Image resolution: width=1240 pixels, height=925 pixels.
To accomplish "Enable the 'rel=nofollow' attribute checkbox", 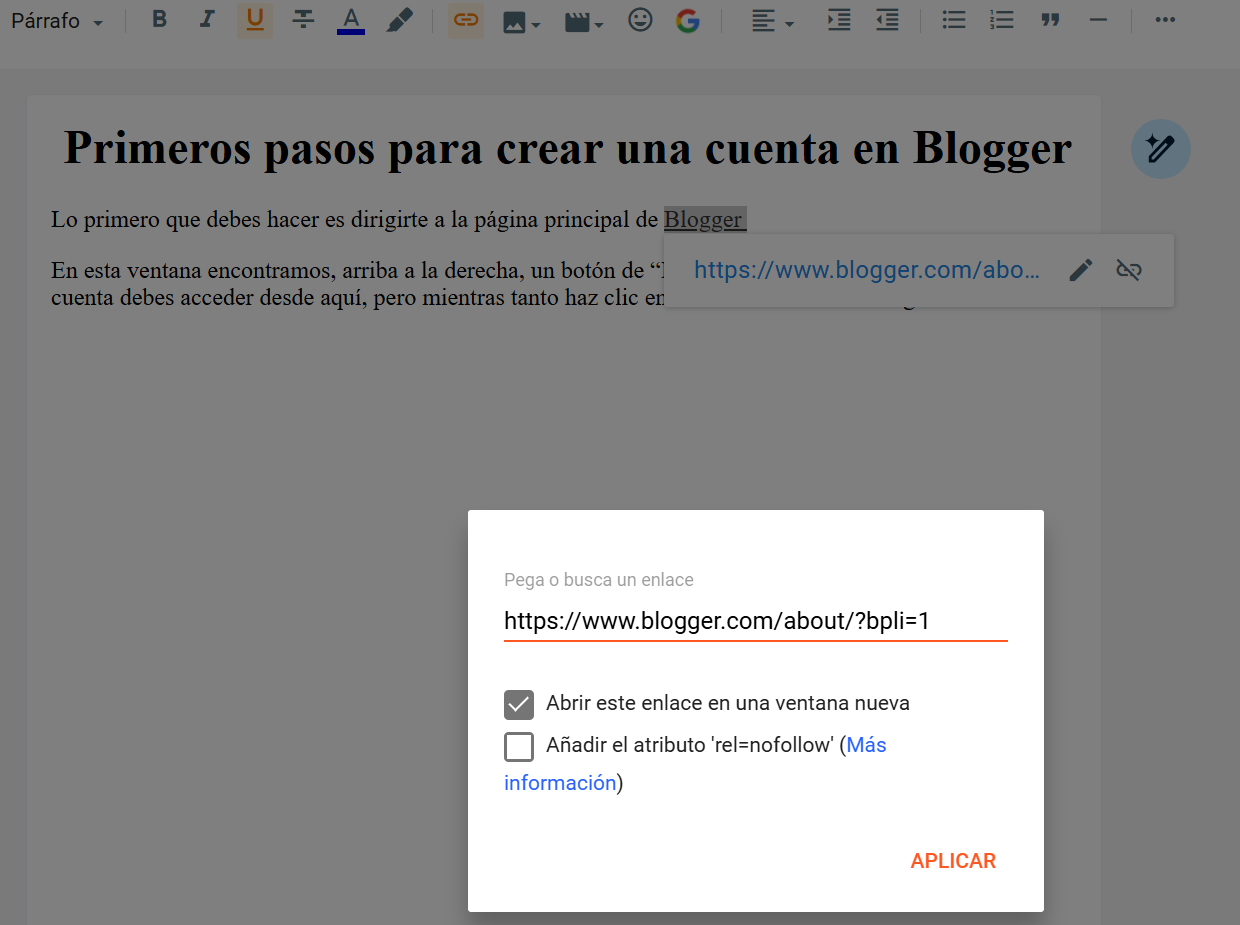I will 519,746.
